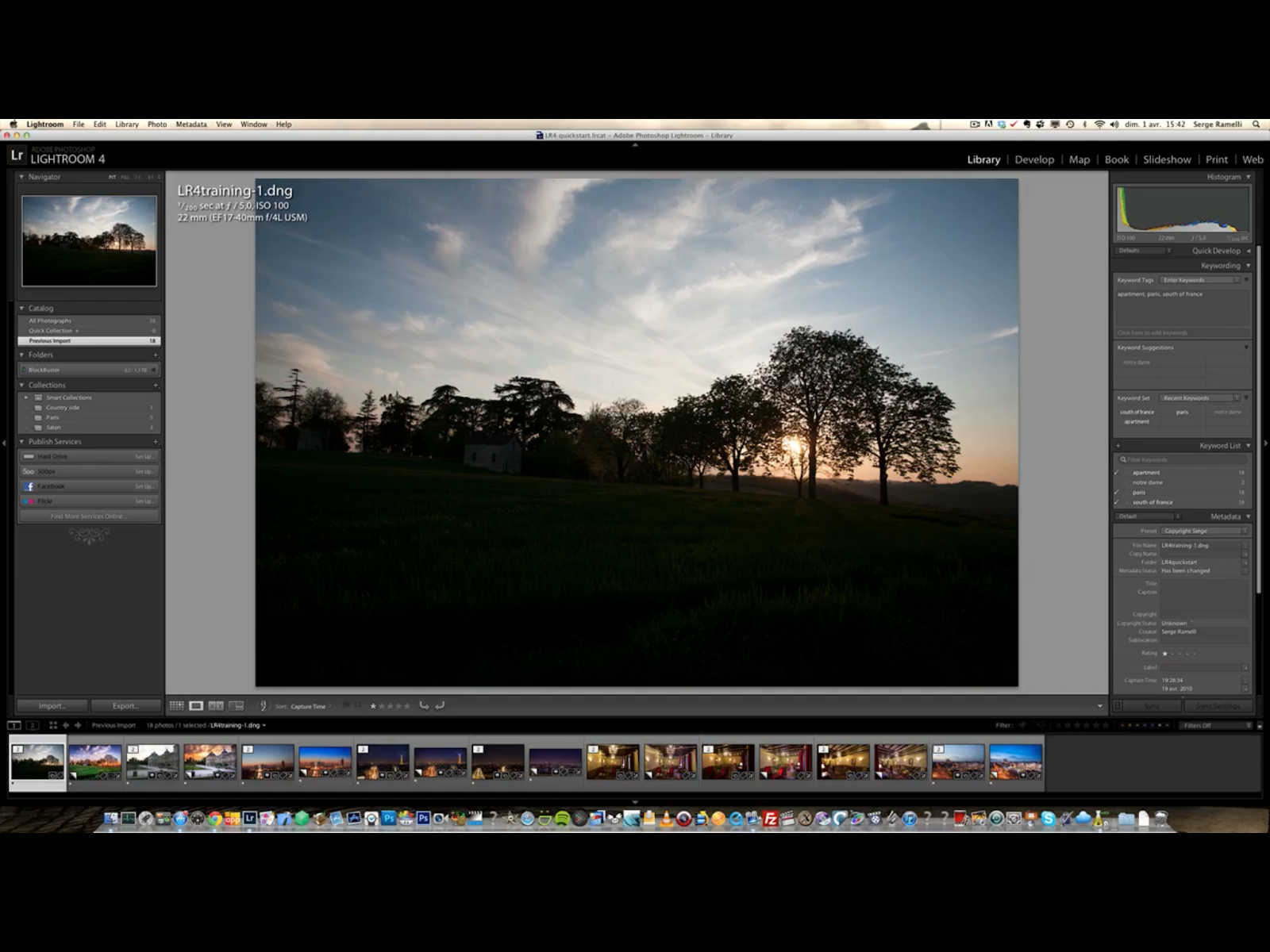Viewport: 1270px width, 952px height.
Task: Click filmstrip grid shortcut icon
Action: point(53,725)
